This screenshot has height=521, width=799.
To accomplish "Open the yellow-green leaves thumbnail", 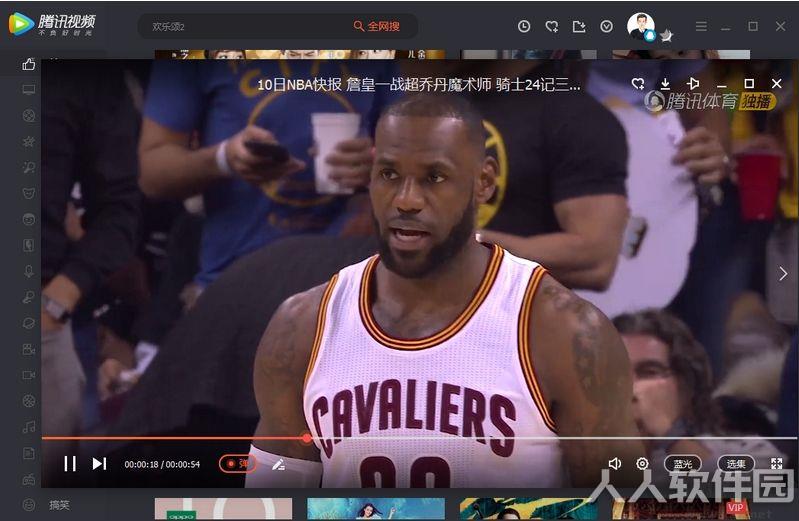I will [528, 509].
